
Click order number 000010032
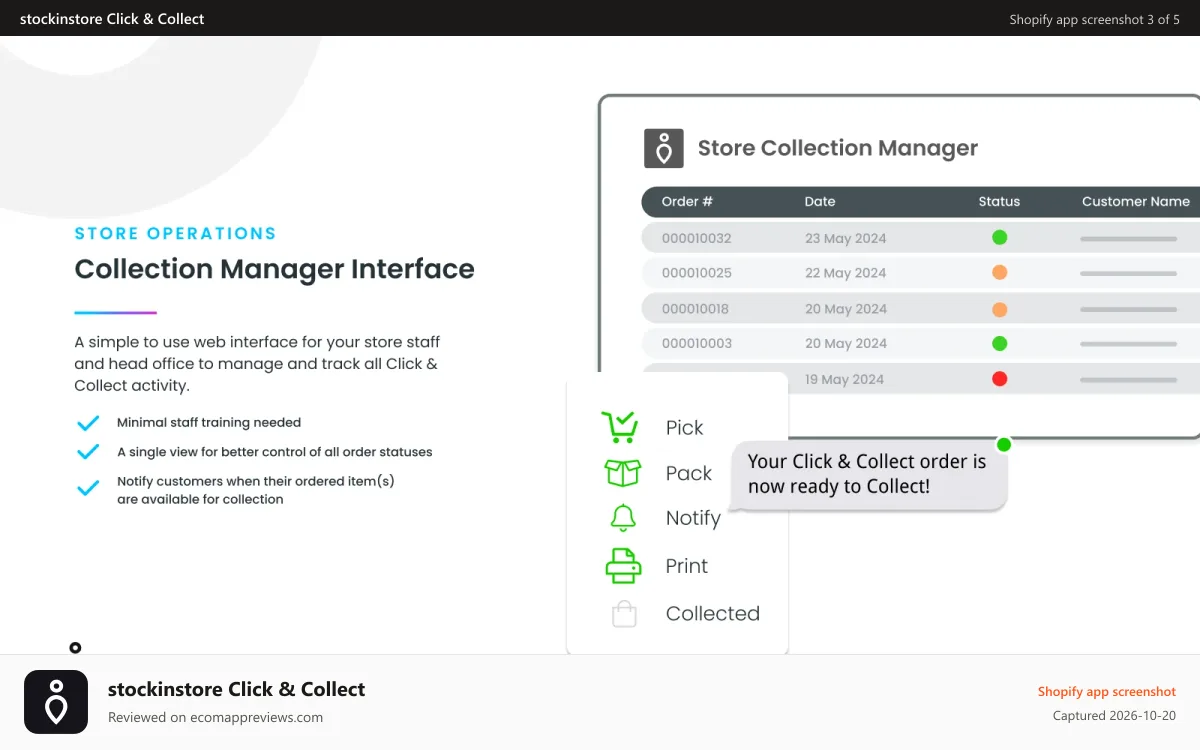click(x=697, y=238)
